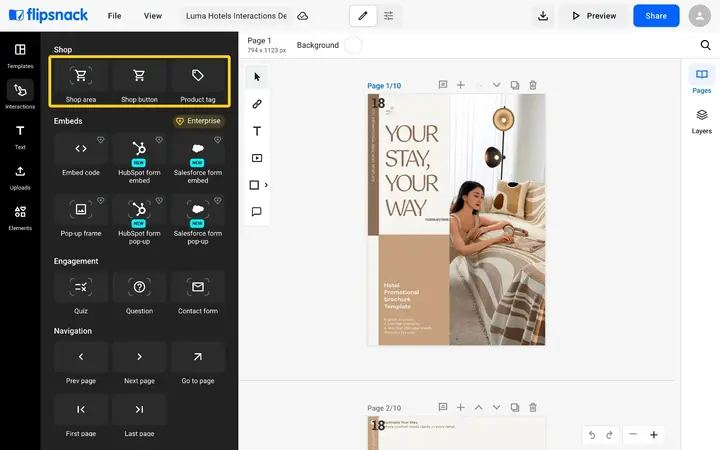This screenshot has height=450, width=720.
Task: Expand shape options arrow beside rectangle tool
Action: click(266, 185)
